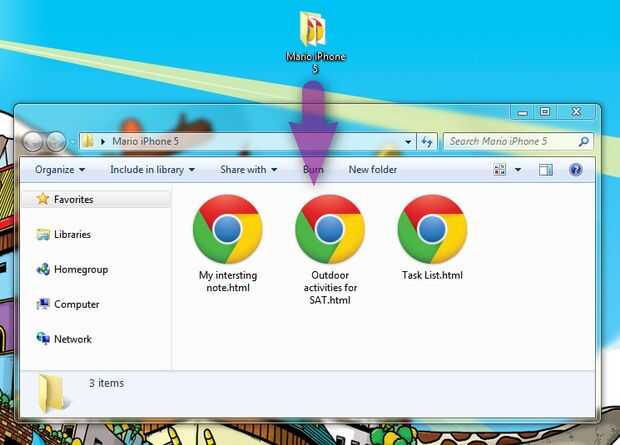
Task: Click the Libraries icon in sidebar
Action: point(43,234)
